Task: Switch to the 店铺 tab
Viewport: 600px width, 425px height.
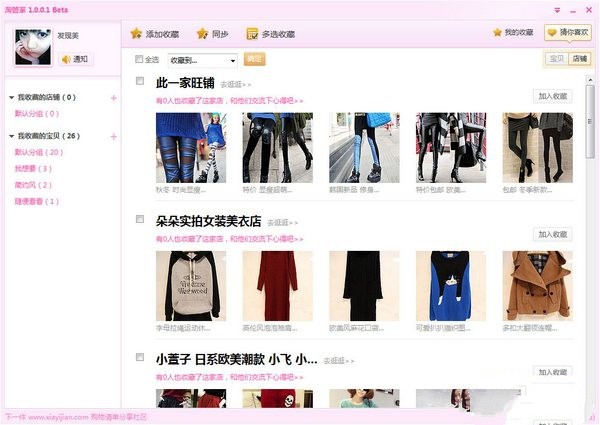Action: pyautogui.click(x=580, y=59)
